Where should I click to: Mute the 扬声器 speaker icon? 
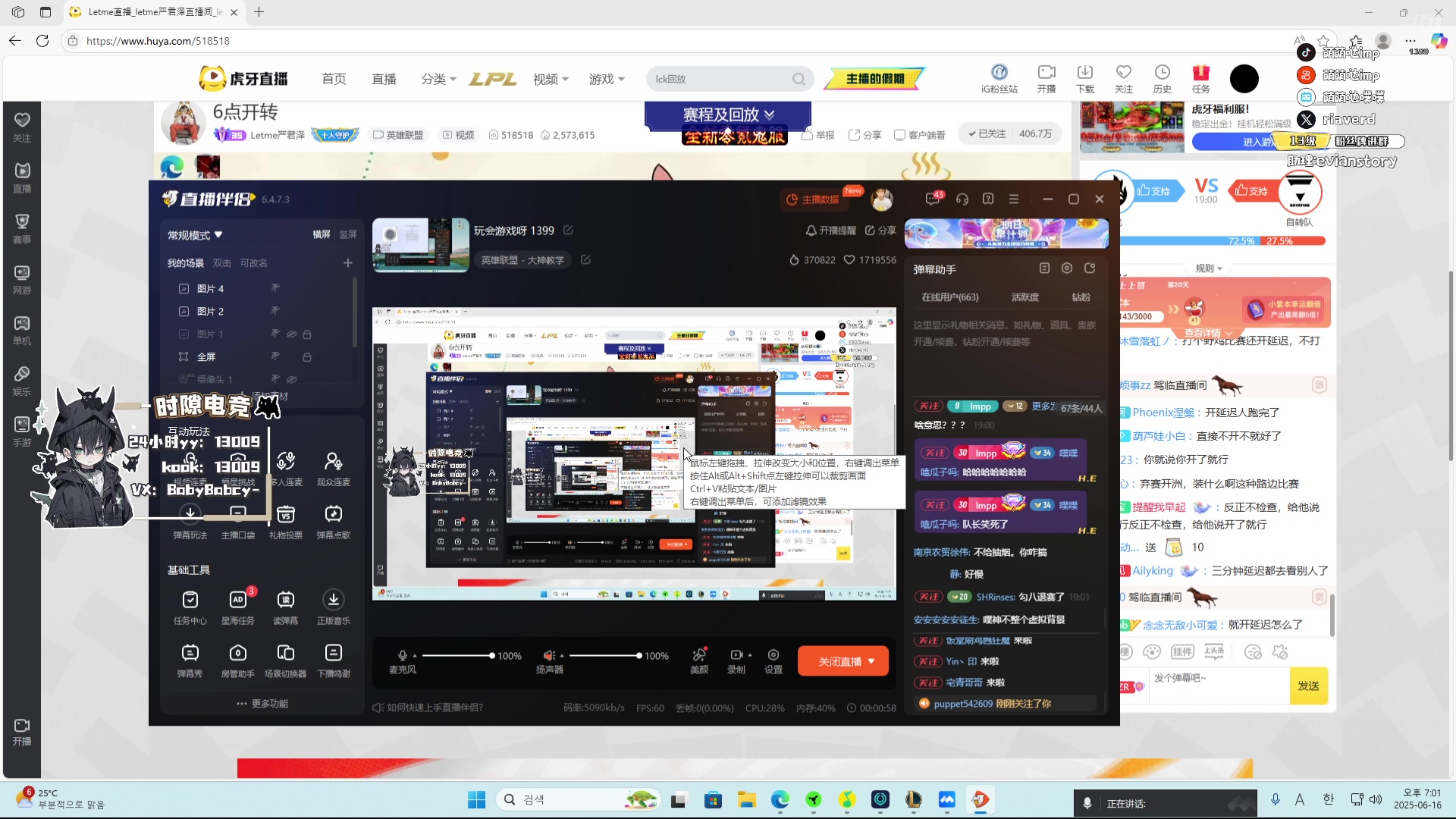pyautogui.click(x=549, y=655)
